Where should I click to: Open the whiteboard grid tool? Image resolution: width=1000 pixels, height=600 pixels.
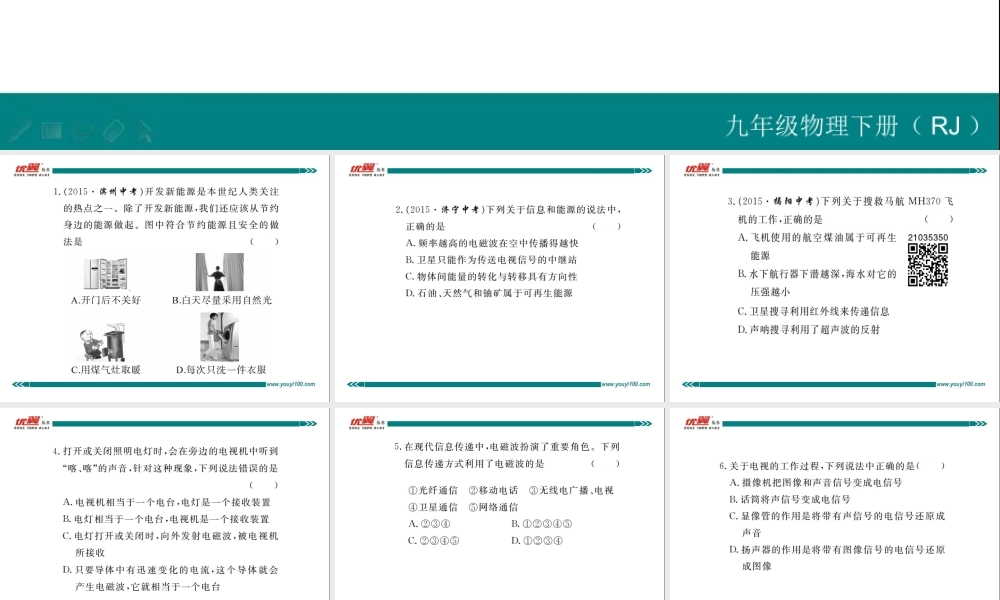pyautogui.click(x=50, y=129)
